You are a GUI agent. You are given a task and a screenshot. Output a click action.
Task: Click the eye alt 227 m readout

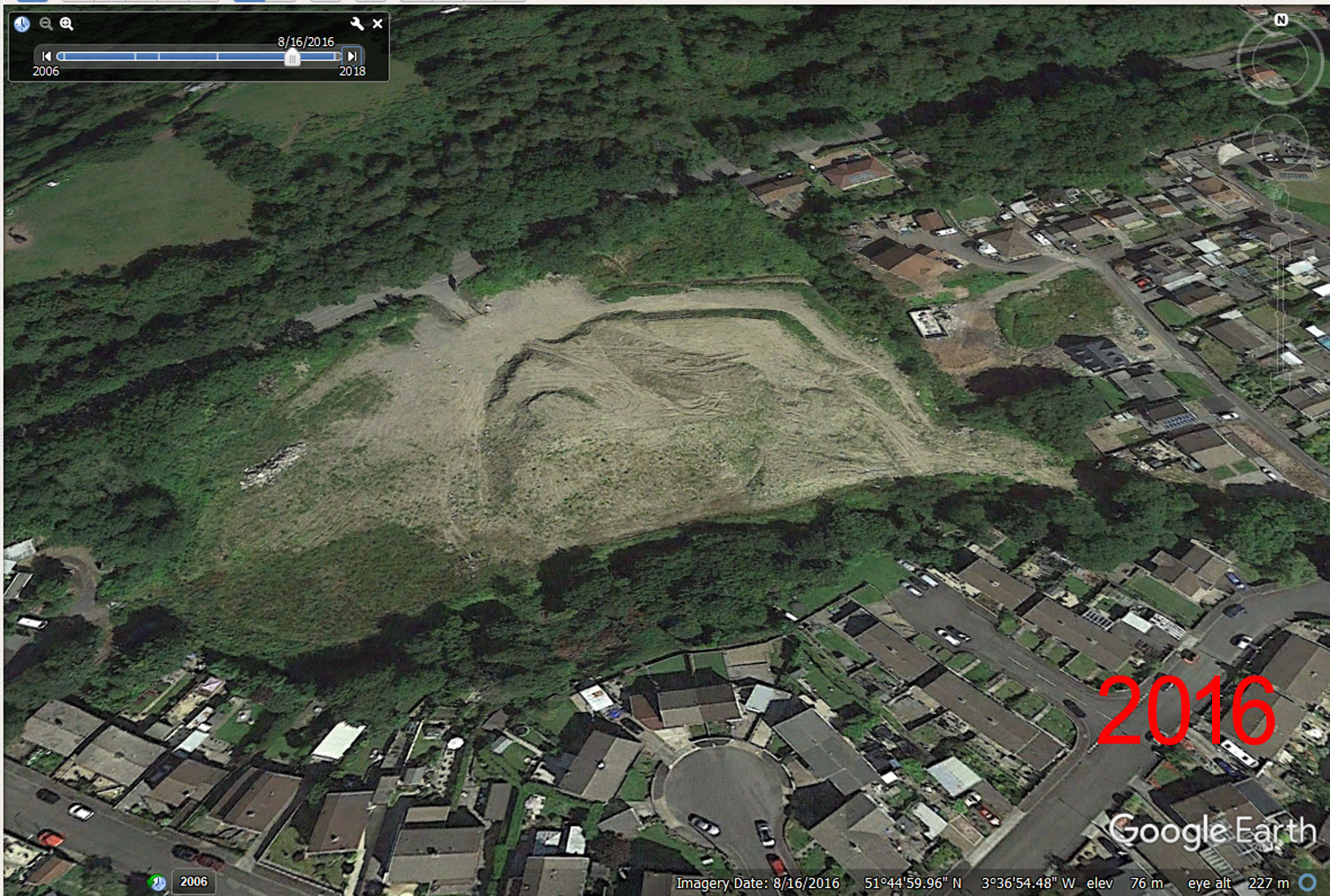point(1239,884)
